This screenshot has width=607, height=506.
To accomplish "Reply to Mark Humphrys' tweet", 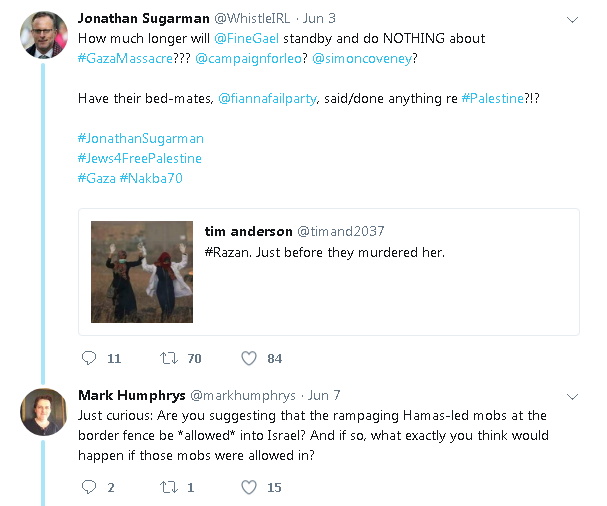I will pyautogui.click(x=89, y=487).
